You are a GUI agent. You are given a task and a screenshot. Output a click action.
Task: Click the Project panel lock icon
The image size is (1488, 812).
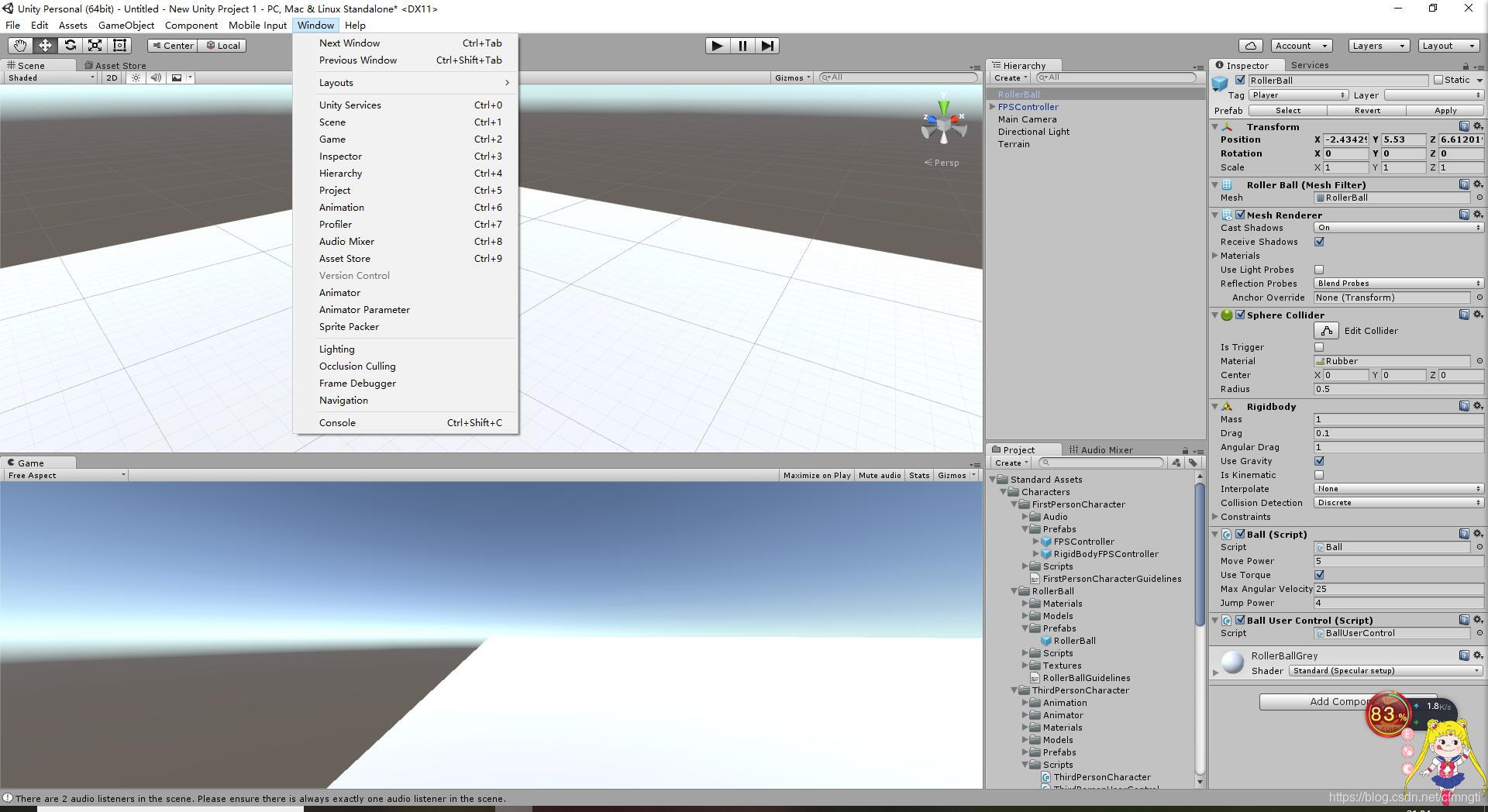pos(1185,450)
